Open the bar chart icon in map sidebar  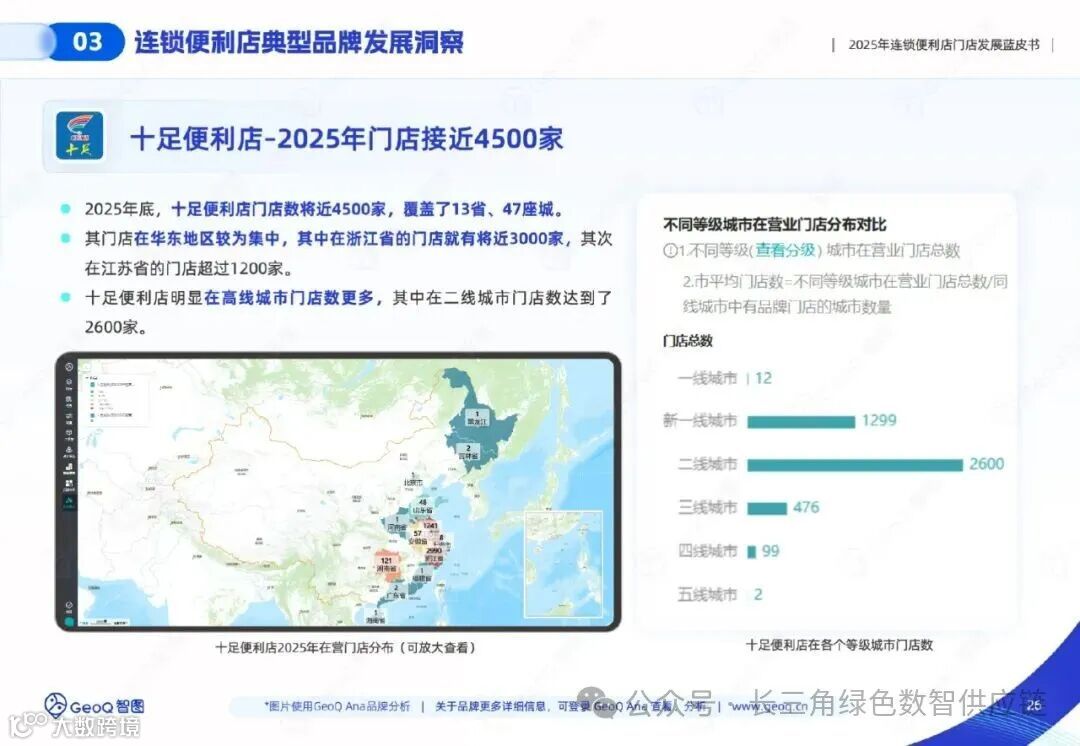pos(69,468)
